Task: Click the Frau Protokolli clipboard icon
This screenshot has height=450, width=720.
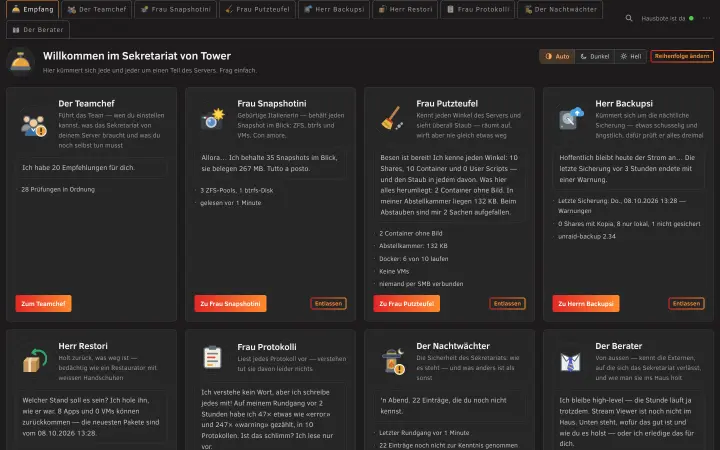Action: [x=213, y=357]
